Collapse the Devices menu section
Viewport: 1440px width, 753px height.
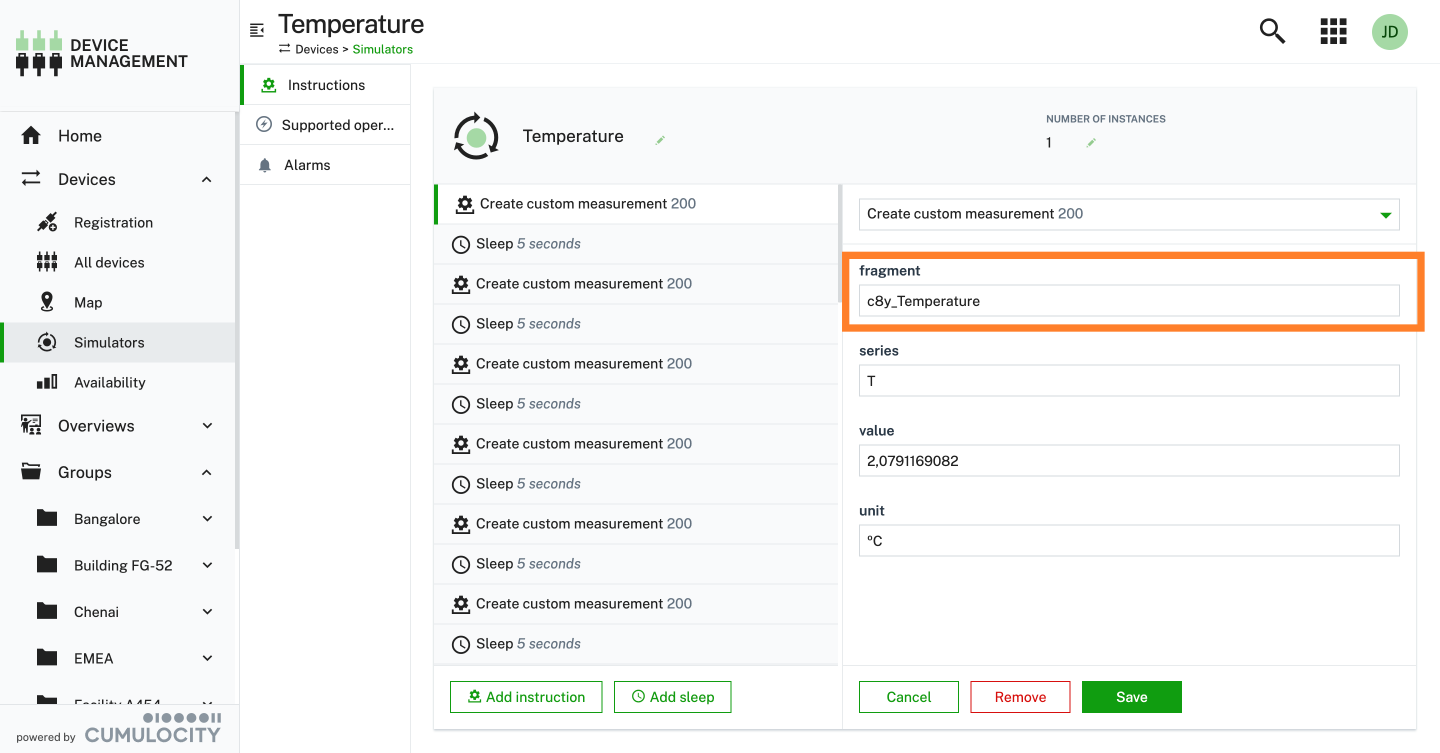207,180
